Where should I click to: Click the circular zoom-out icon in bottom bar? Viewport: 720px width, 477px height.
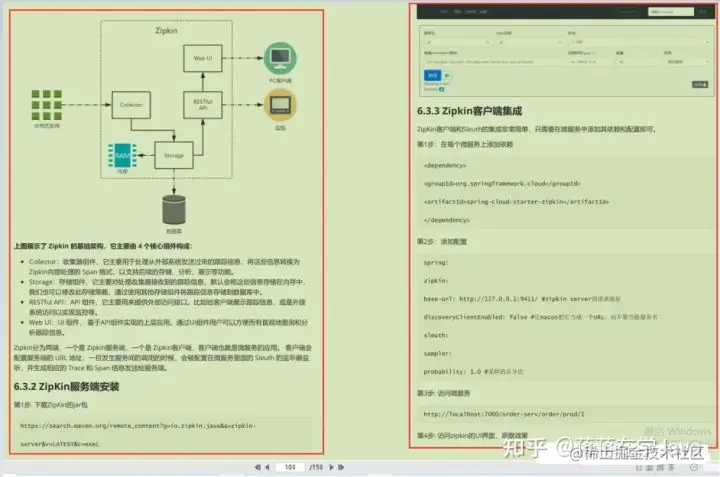click(694, 467)
